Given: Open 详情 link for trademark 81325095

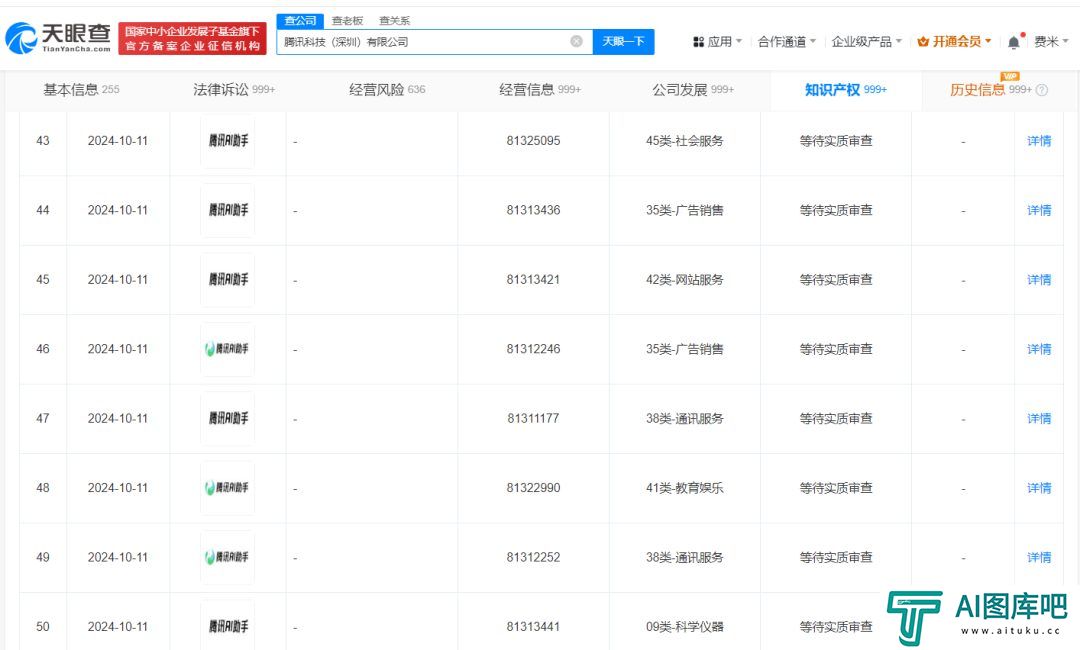Looking at the screenshot, I should pos(1038,141).
